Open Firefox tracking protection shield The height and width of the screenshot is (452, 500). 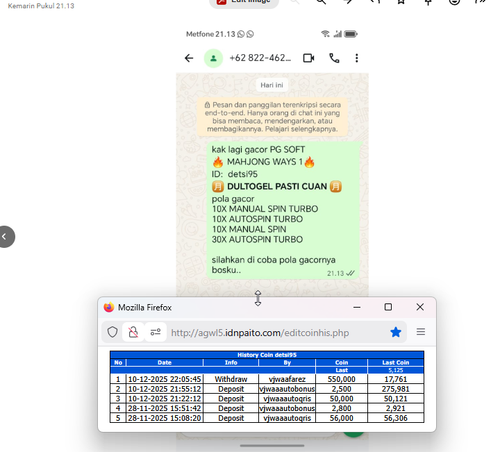[x=112, y=332]
